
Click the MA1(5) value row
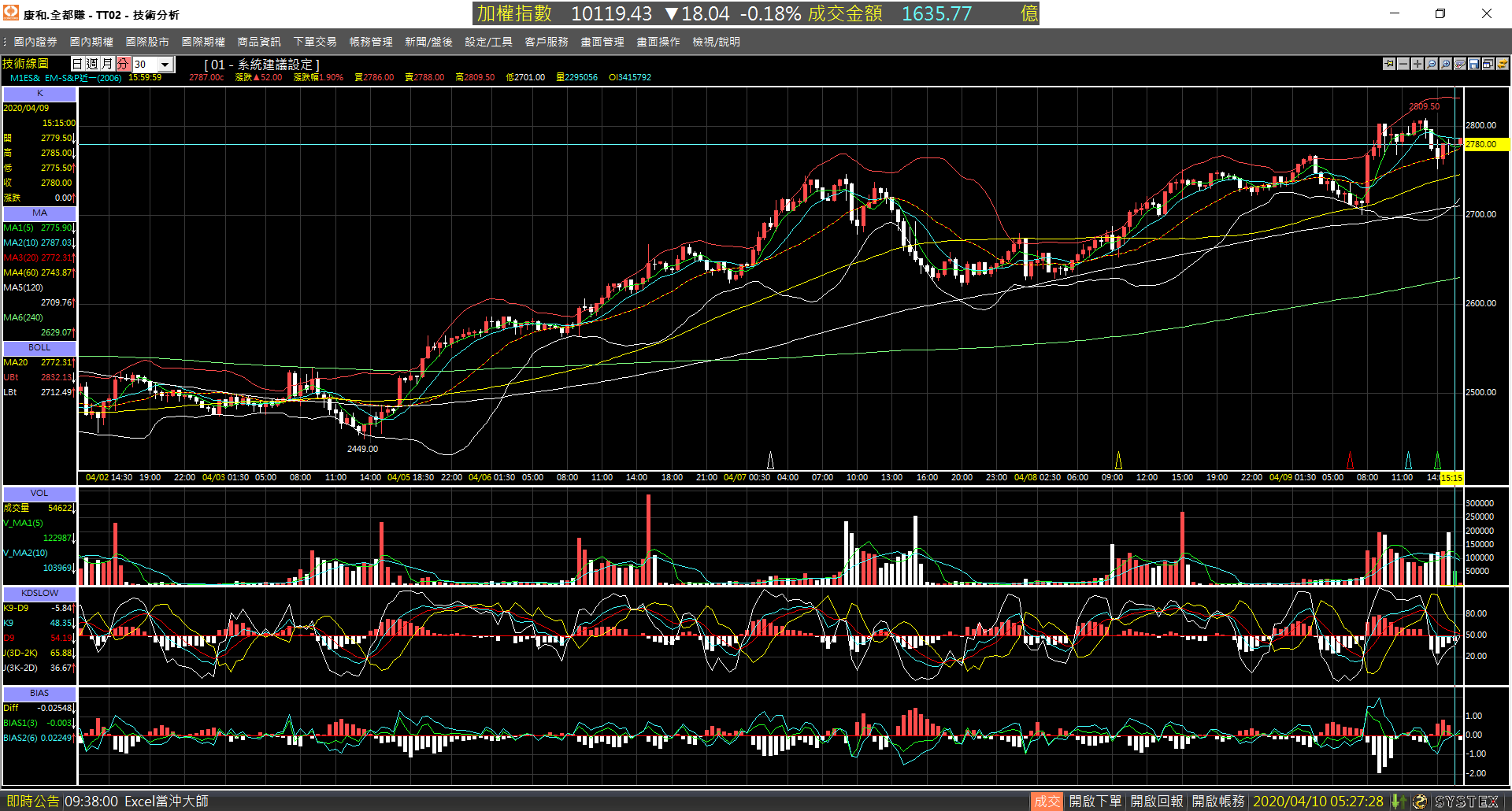39,228
